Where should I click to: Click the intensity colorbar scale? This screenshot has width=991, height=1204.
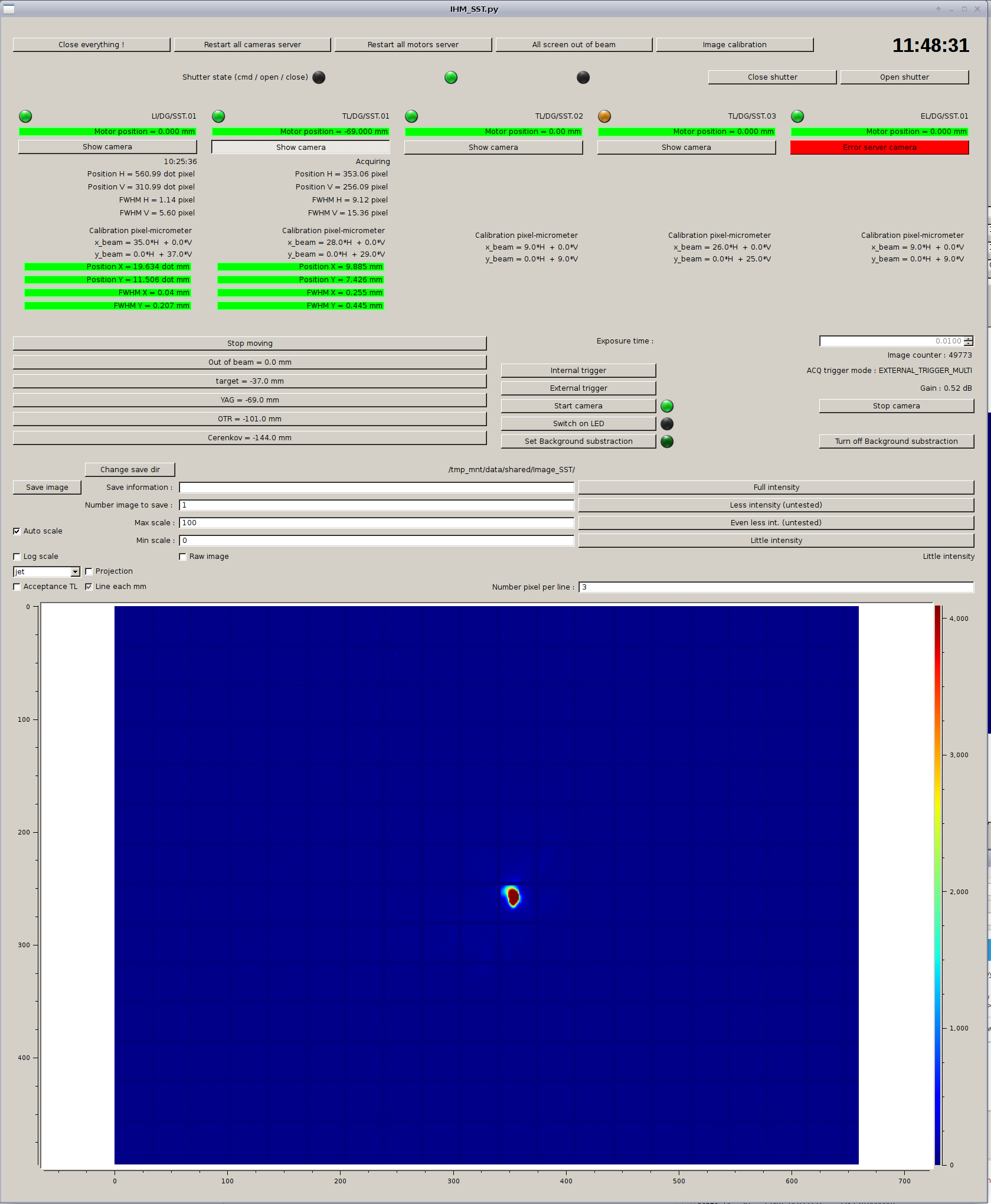(x=937, y=885)
